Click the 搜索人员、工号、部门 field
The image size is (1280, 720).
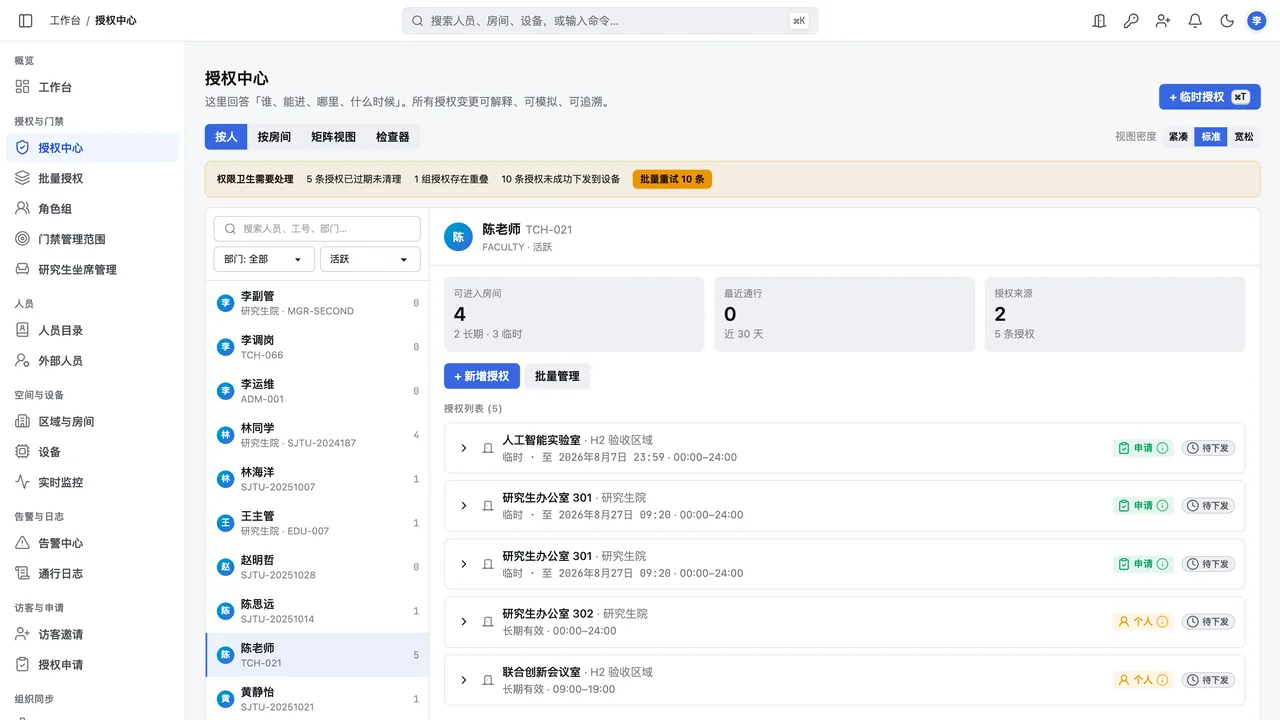coord(317,229)
